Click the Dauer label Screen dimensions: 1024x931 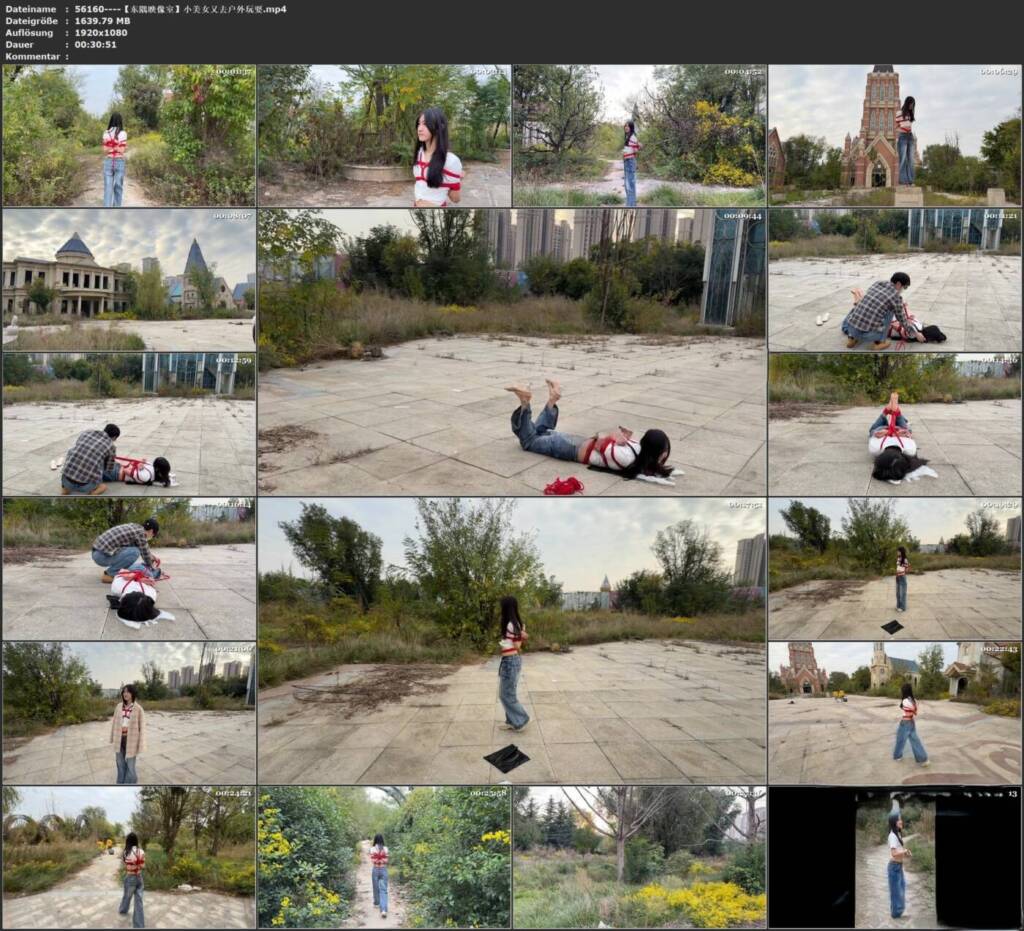coord(20,44)
